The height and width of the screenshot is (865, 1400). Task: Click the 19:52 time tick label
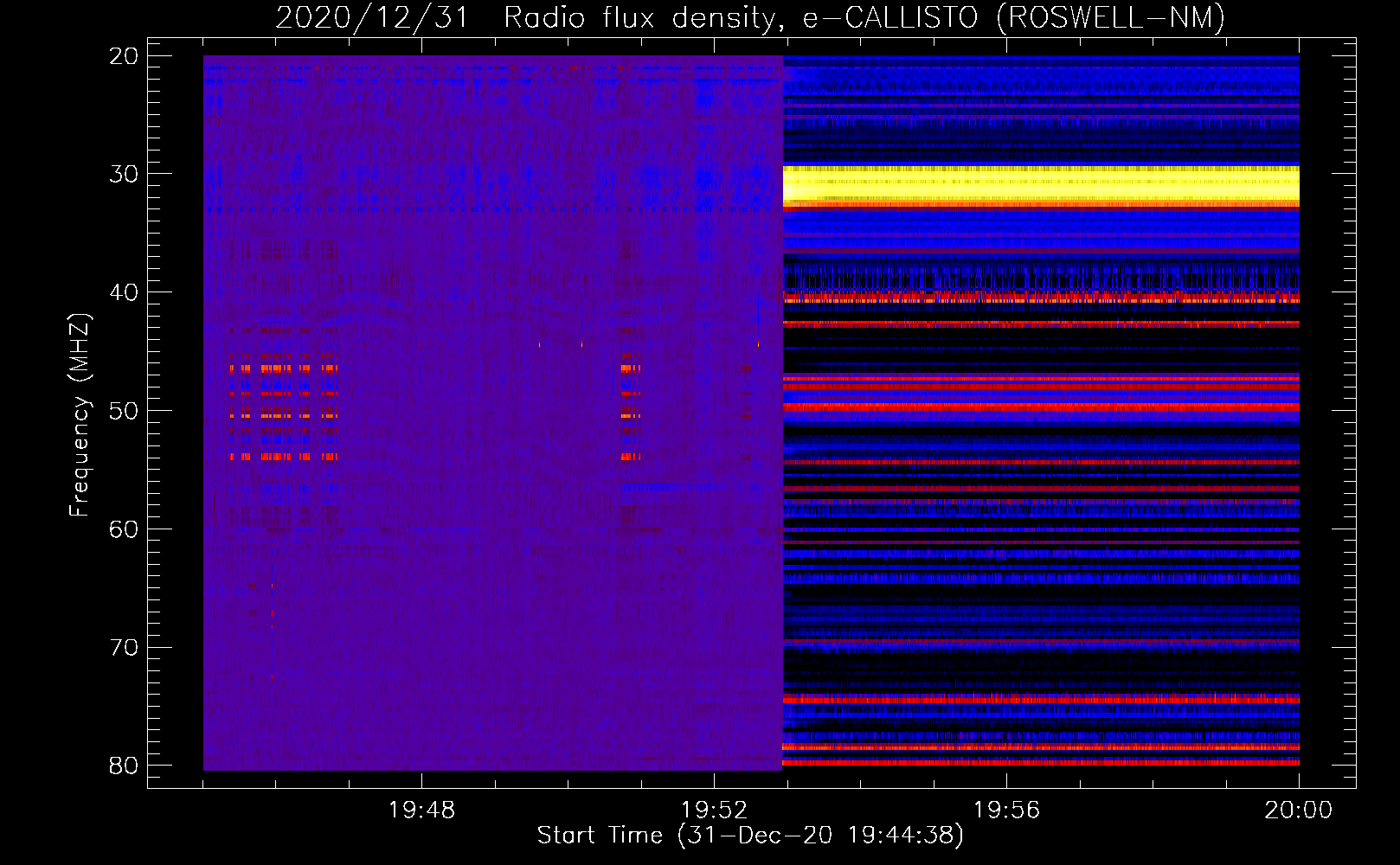click(x=714, y=811)
